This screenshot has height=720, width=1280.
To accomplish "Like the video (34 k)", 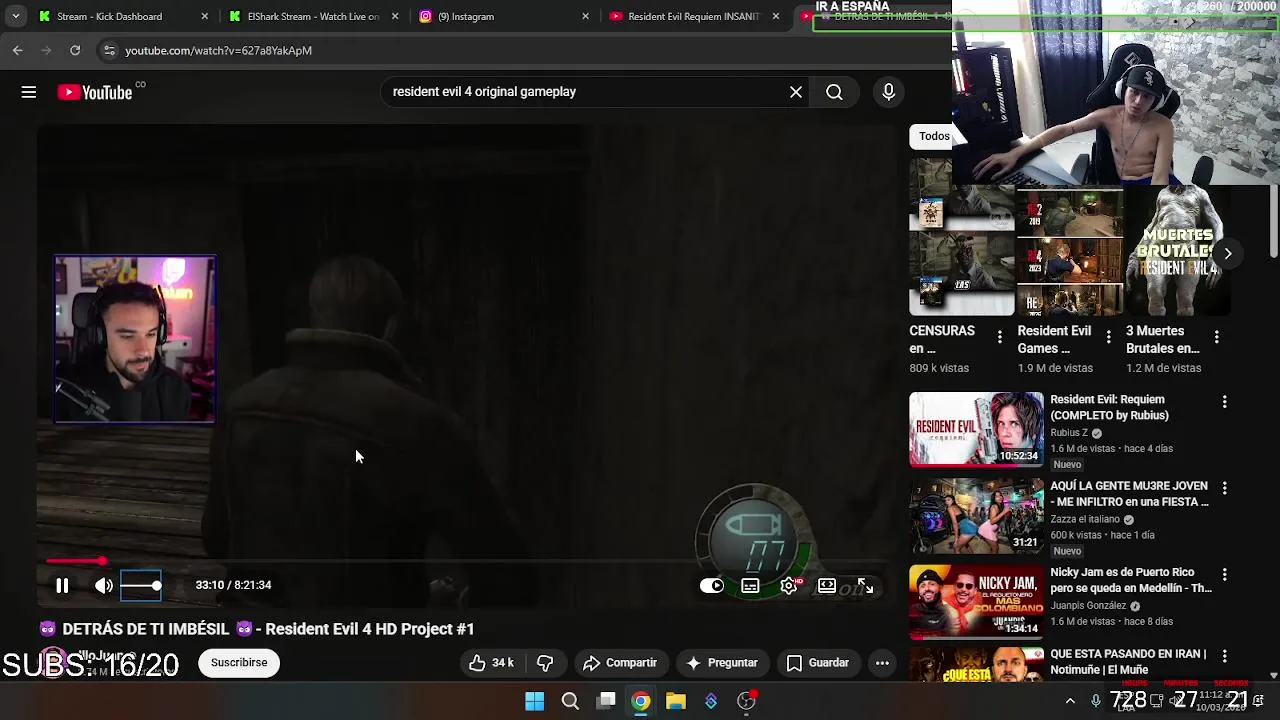I will click(x=491, y=663).
